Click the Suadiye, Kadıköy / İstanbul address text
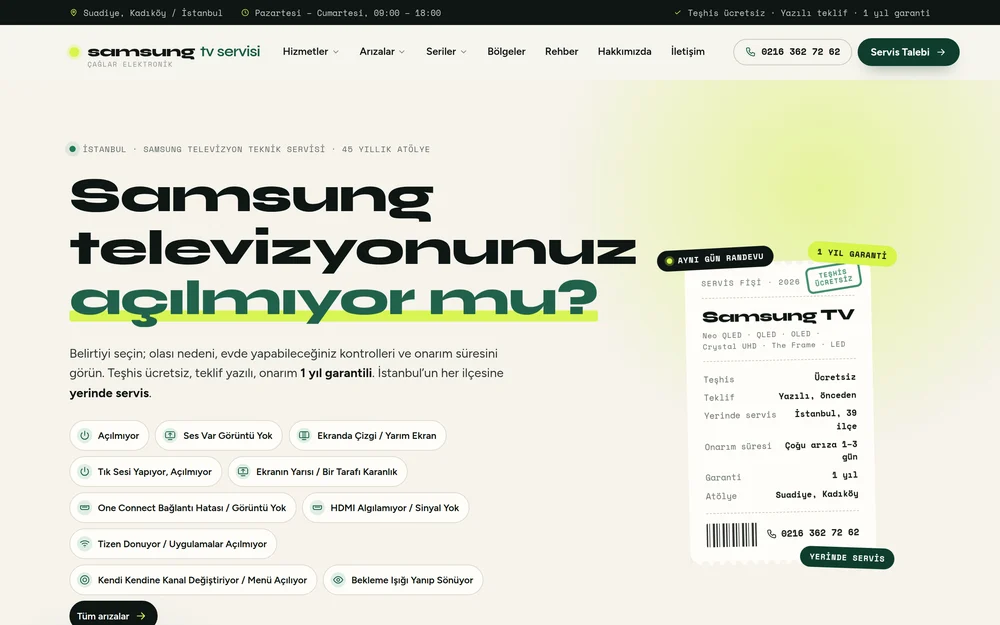This screenshot has height=625, width=1000. 153,13
